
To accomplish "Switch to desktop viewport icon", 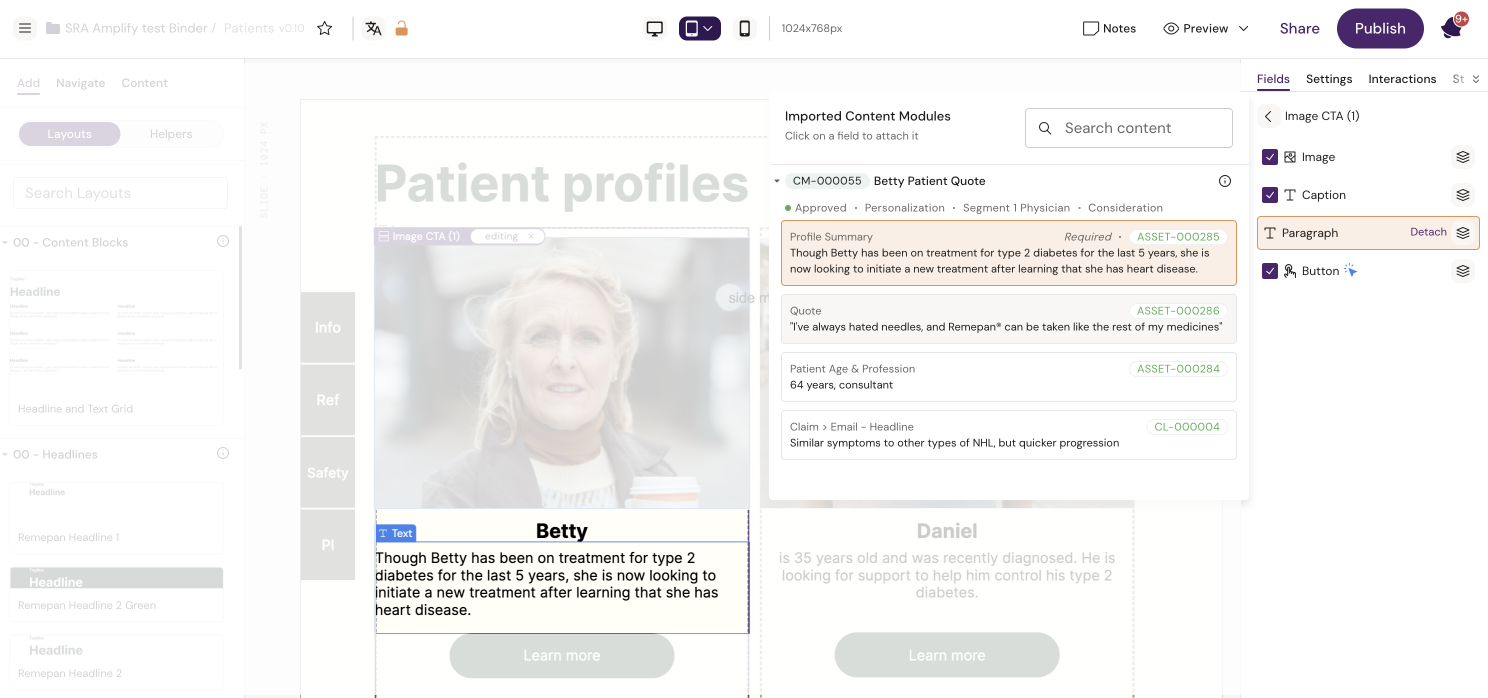I will pyautogui.click(x=655, y=28).
